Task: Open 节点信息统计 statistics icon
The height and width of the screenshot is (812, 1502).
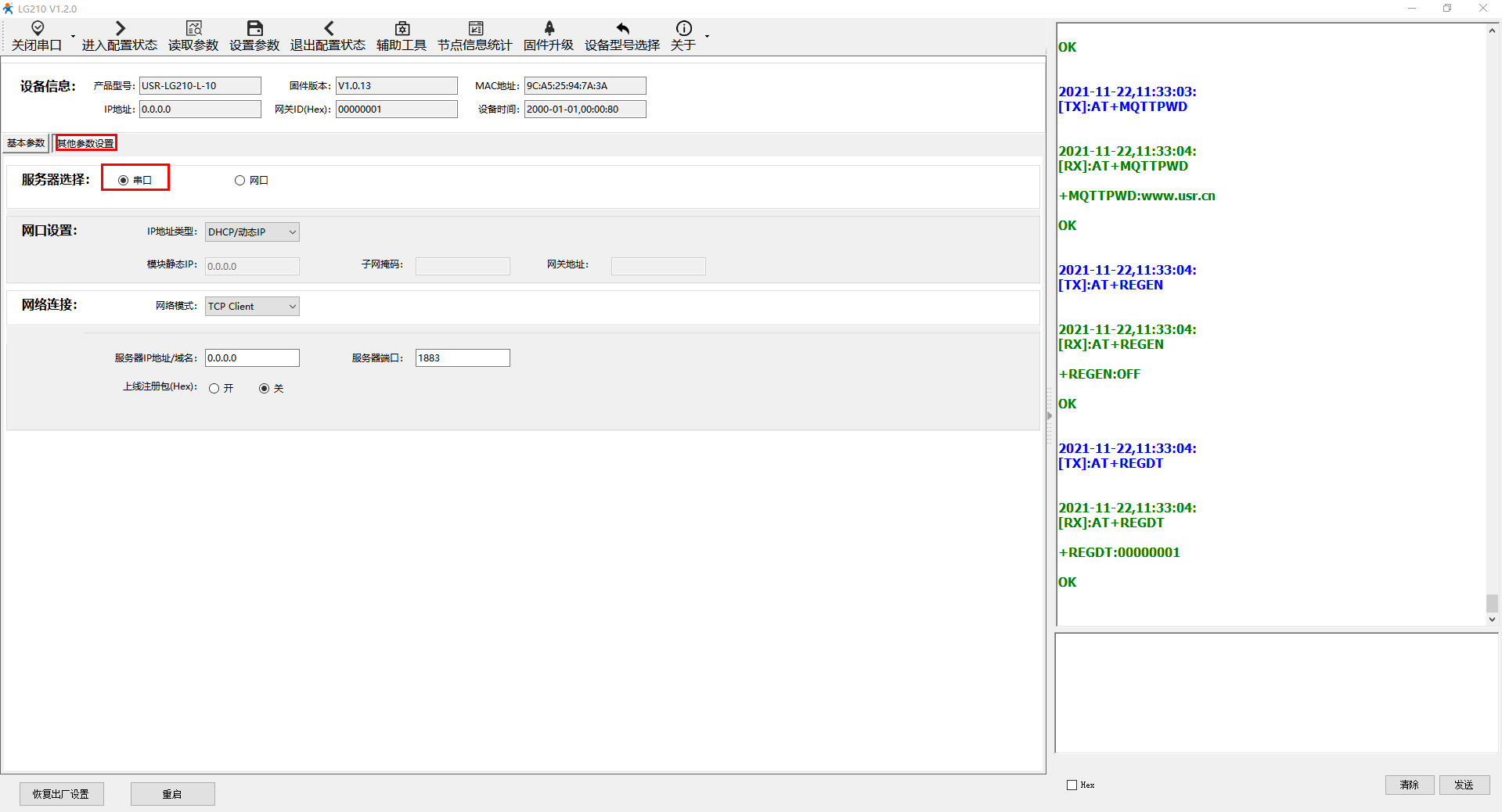Action: click(475, 29)
